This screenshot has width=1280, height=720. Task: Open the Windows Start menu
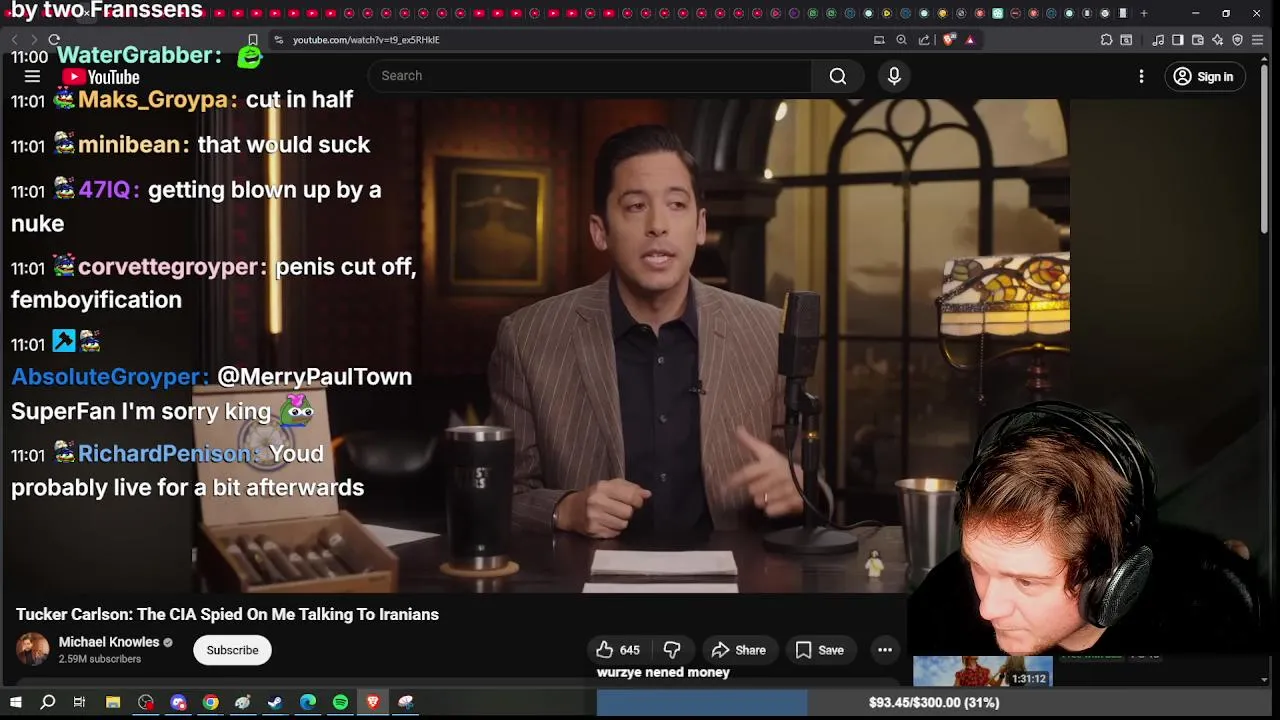click(x=15, y=703)
